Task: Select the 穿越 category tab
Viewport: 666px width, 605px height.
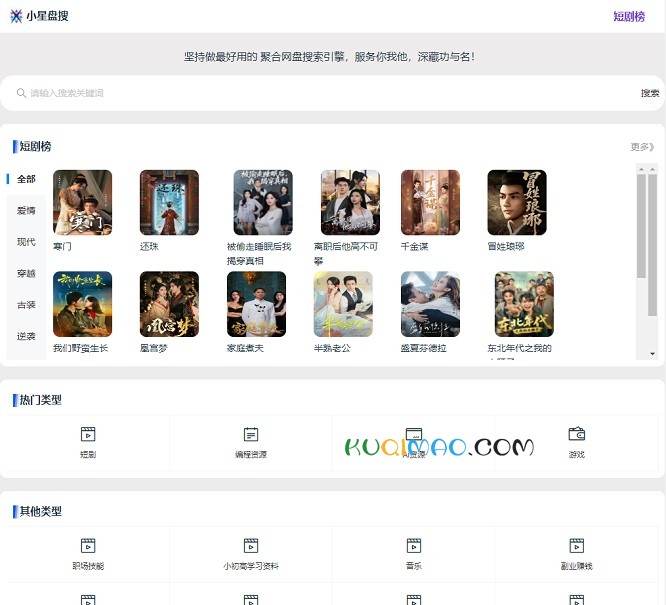Action: (x=26, y=273)
